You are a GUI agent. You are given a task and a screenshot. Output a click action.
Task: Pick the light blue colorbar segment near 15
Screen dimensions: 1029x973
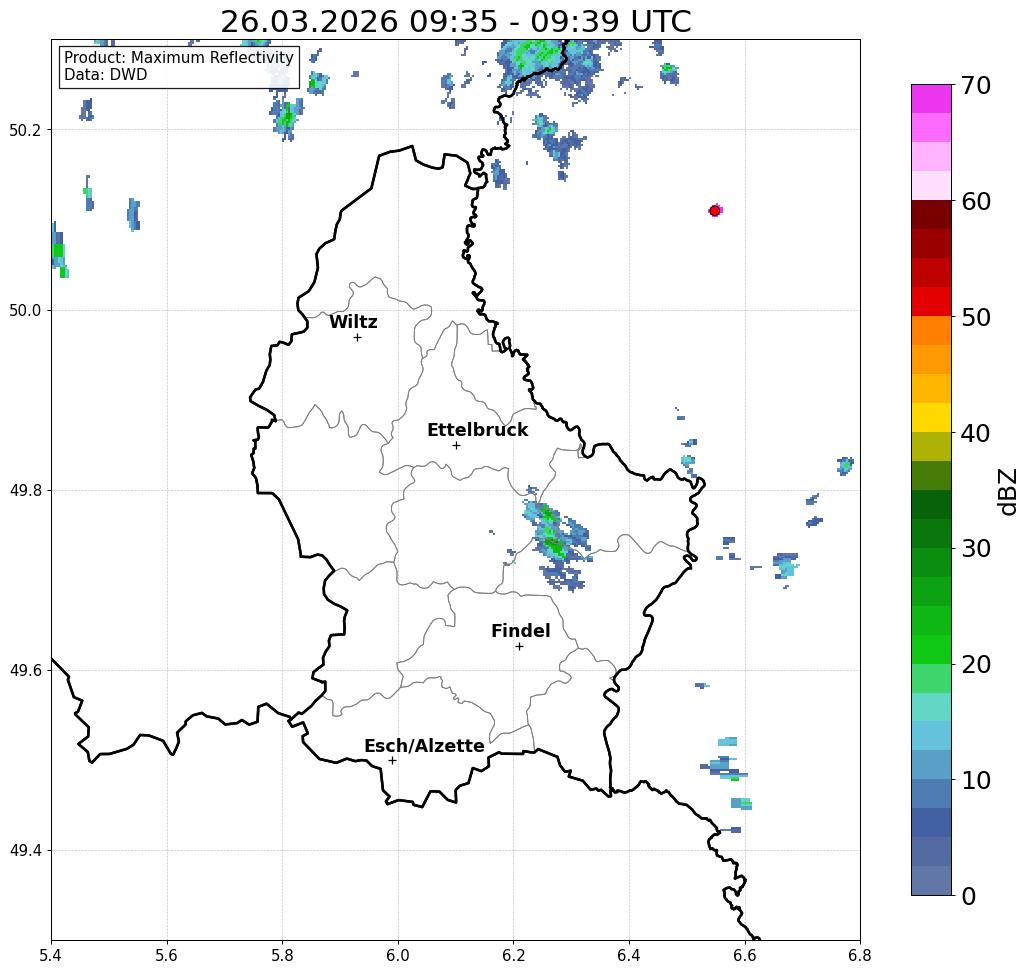pos(931,736)
